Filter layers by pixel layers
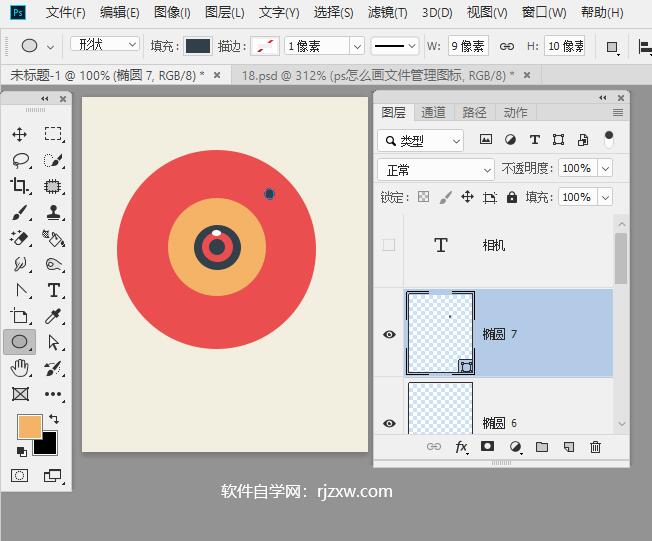This screenshot has width=652, height=541. [486, 139]
